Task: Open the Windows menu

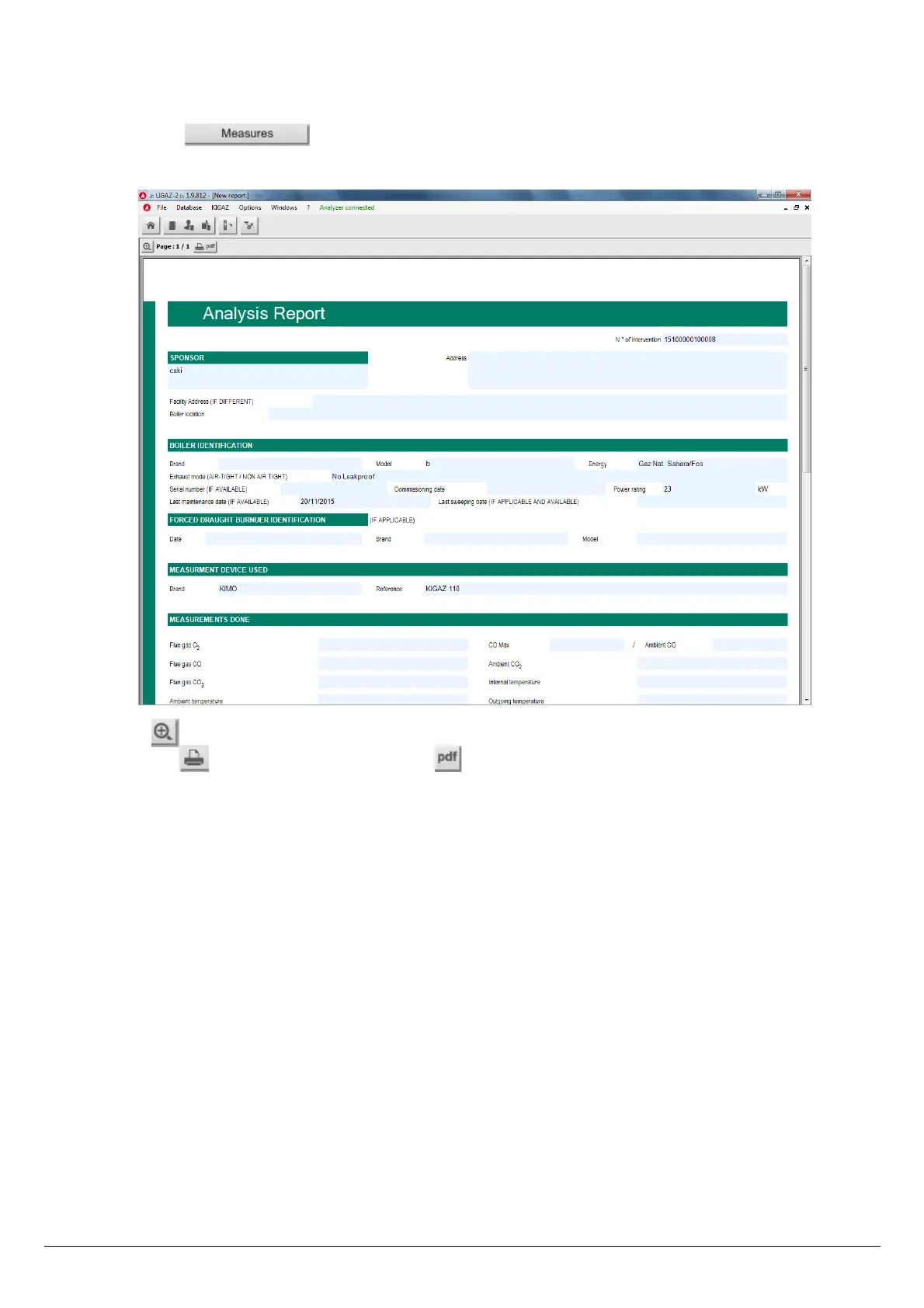Action: pyautogui.click(x=284, y=208)
